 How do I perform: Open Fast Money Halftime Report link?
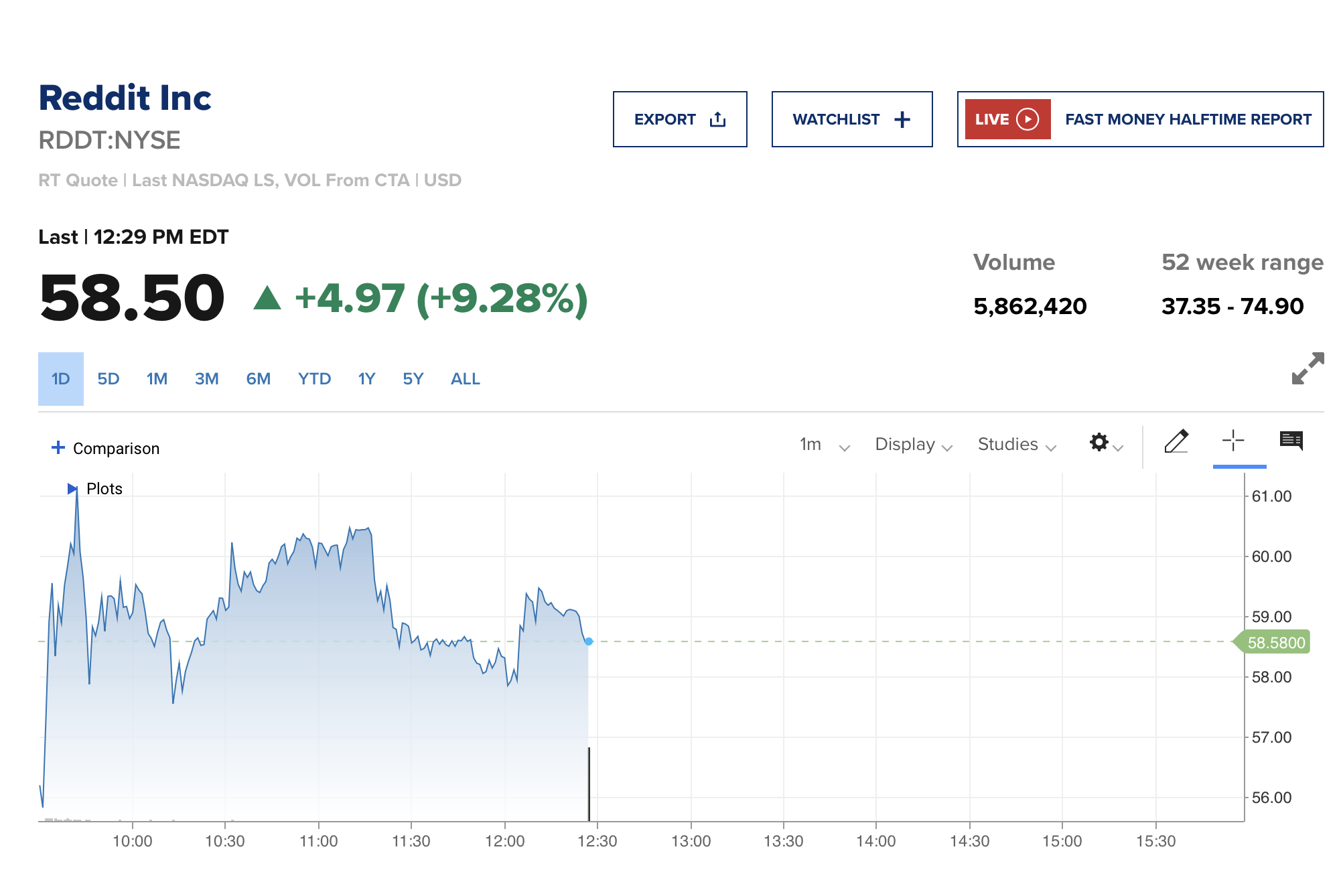pyautogui.click(x=1188, y=119)
